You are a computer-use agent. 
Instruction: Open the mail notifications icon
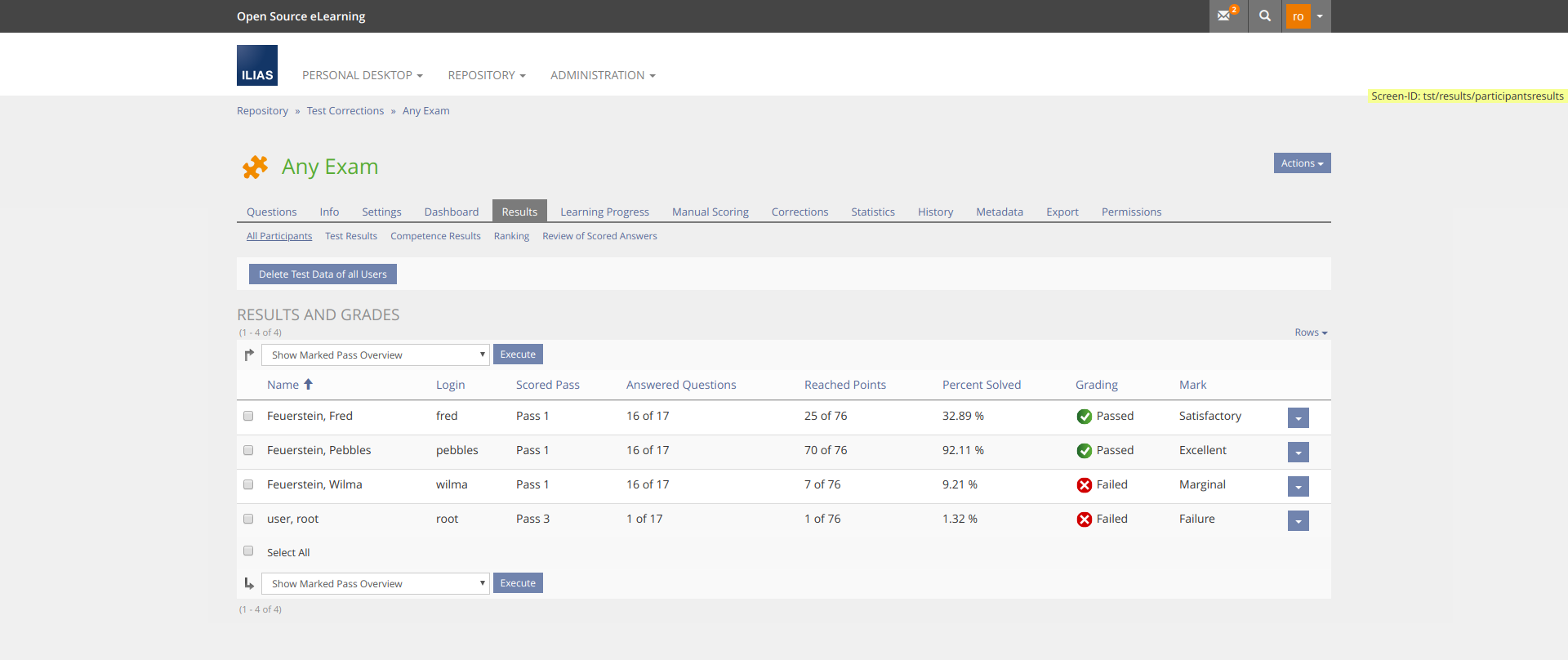(x=1225, y=16)
